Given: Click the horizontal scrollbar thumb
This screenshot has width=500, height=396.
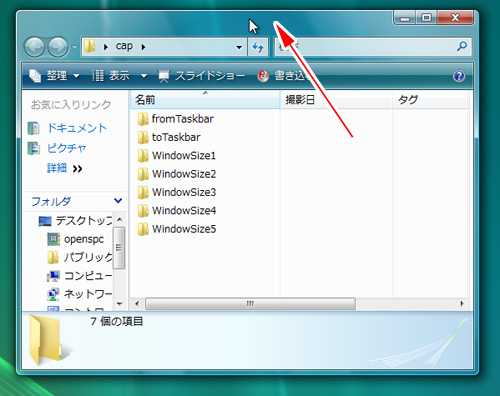Looking at the screenshot, I should pos(250,304).
